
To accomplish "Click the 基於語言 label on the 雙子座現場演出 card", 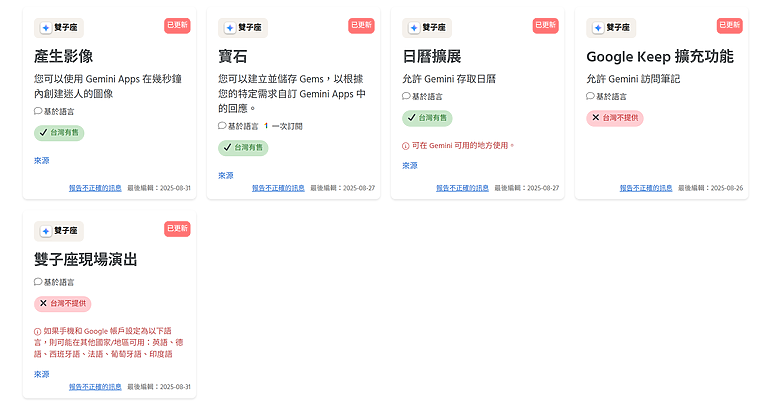I will 54,282.
